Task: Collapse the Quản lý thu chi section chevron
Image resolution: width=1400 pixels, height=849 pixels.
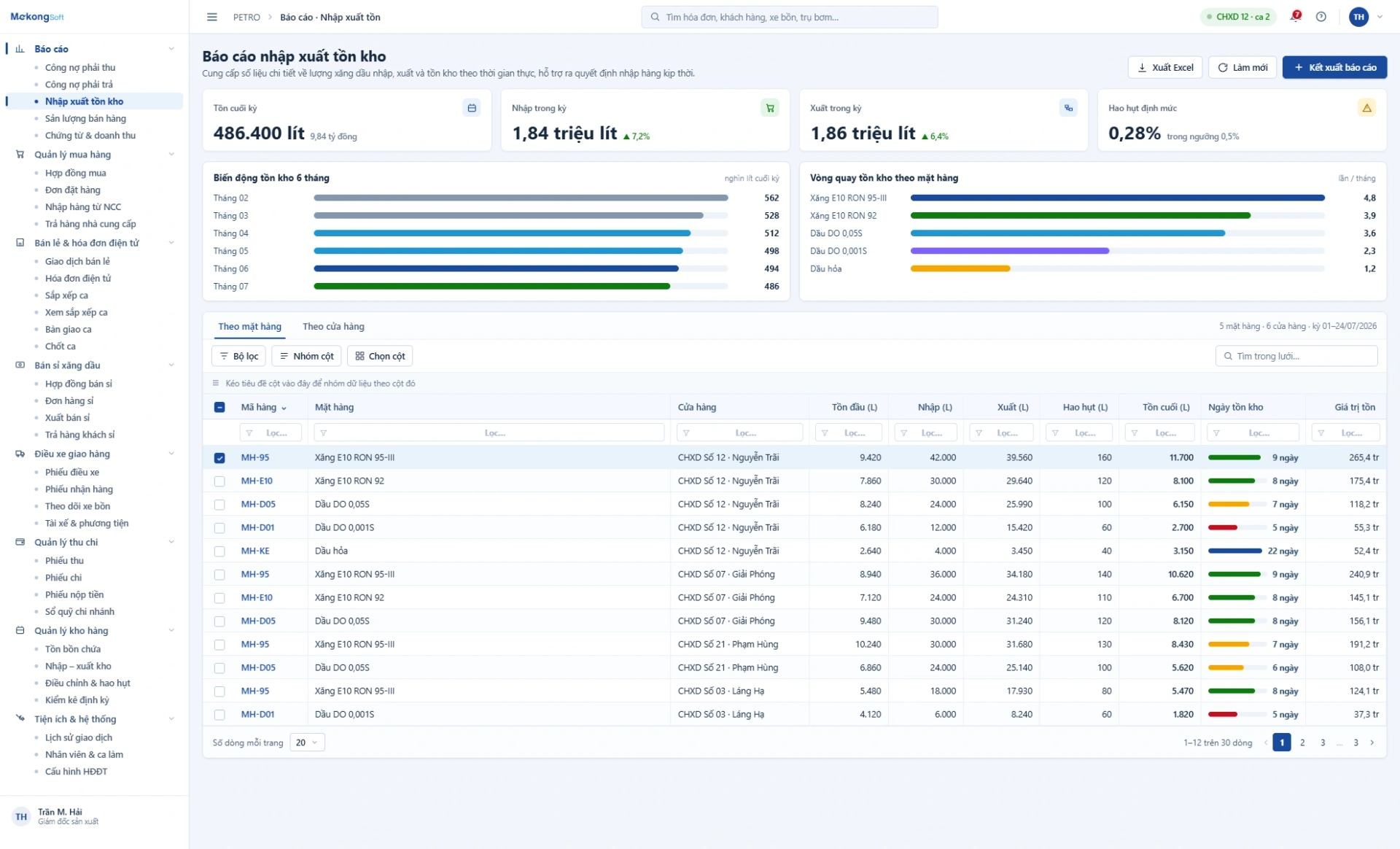Action: 171,542
